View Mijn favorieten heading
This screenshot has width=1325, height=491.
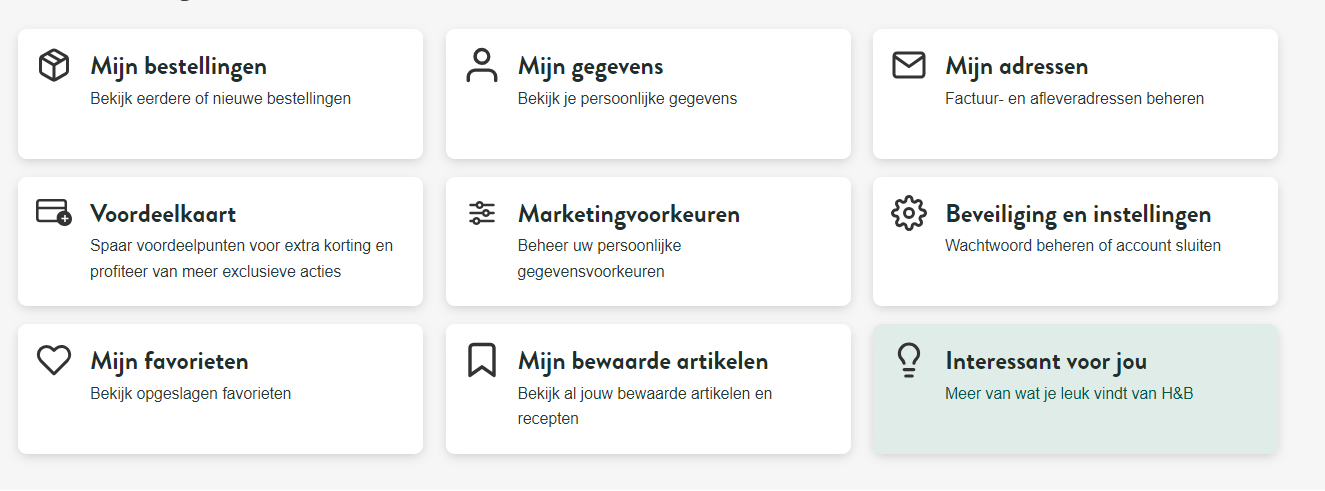coord(169,361)
